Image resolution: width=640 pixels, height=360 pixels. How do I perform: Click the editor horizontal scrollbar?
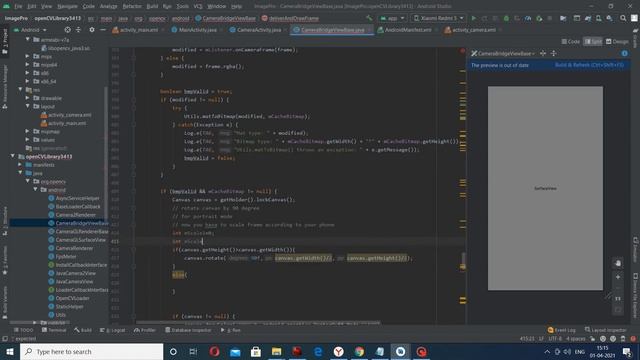point(258,322)
